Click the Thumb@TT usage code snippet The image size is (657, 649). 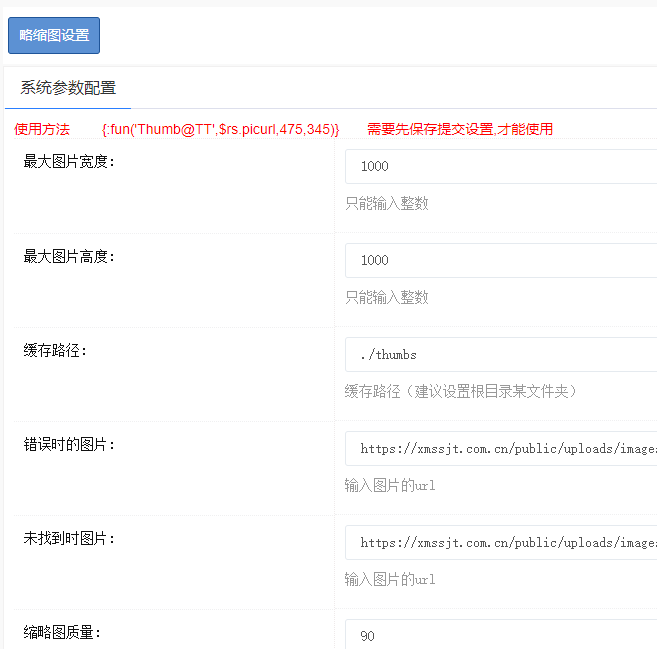[x=221, y=129]
